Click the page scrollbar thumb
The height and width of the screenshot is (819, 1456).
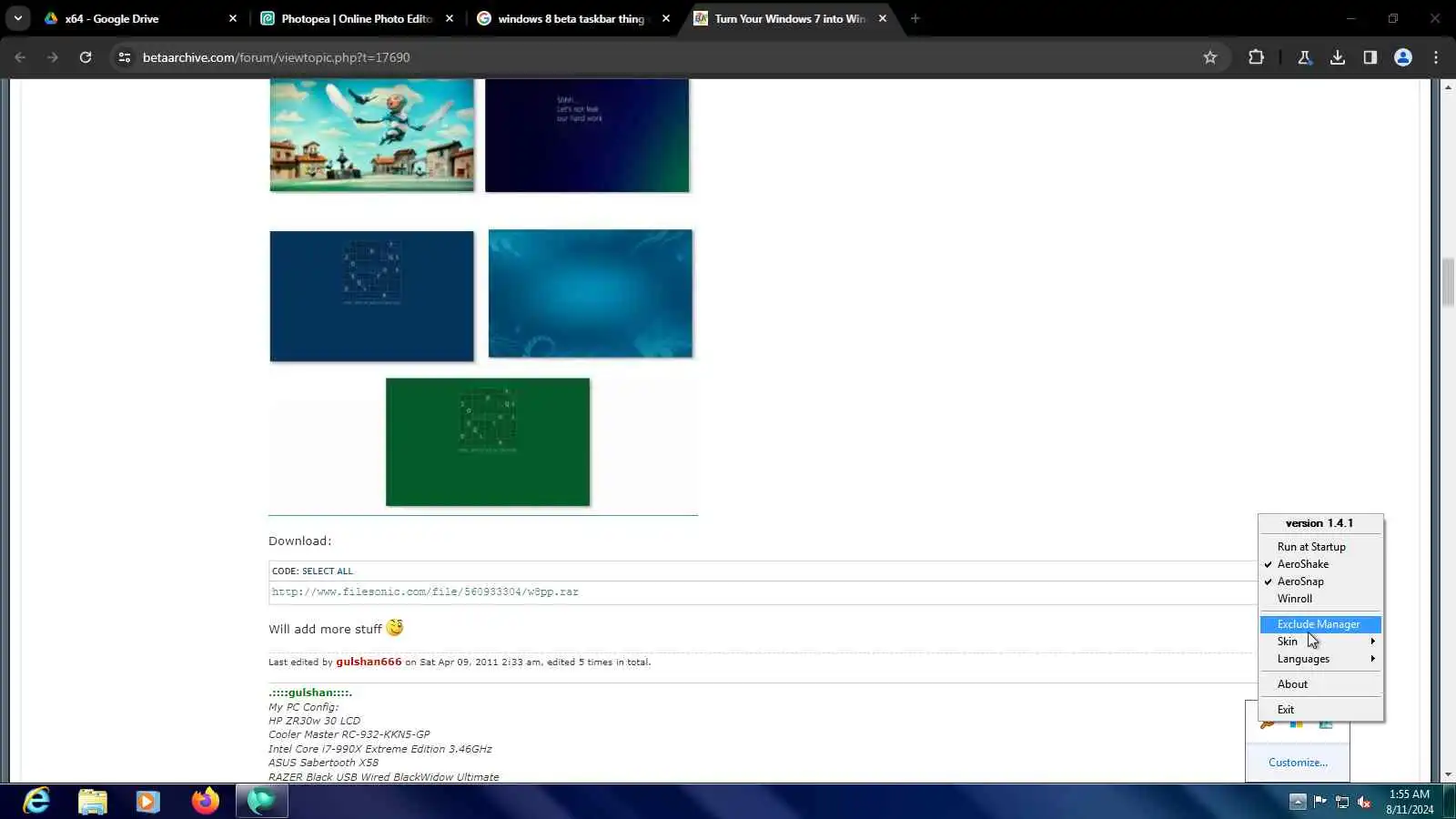point(1448,283)
